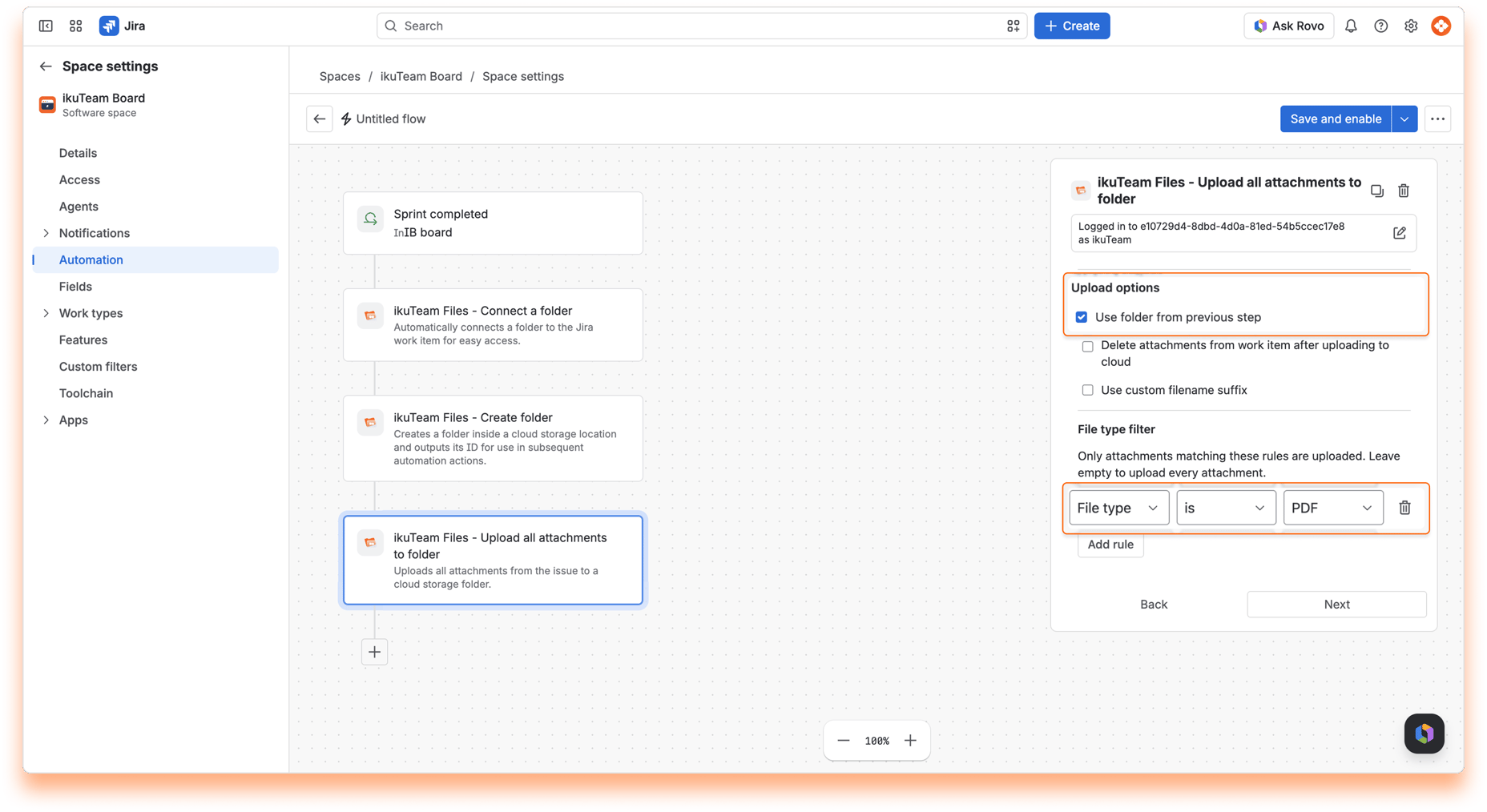Open the 'is' operator dropdown
The height and width of the screenshot is (812, 1487).
click(x=1226, y=508)
